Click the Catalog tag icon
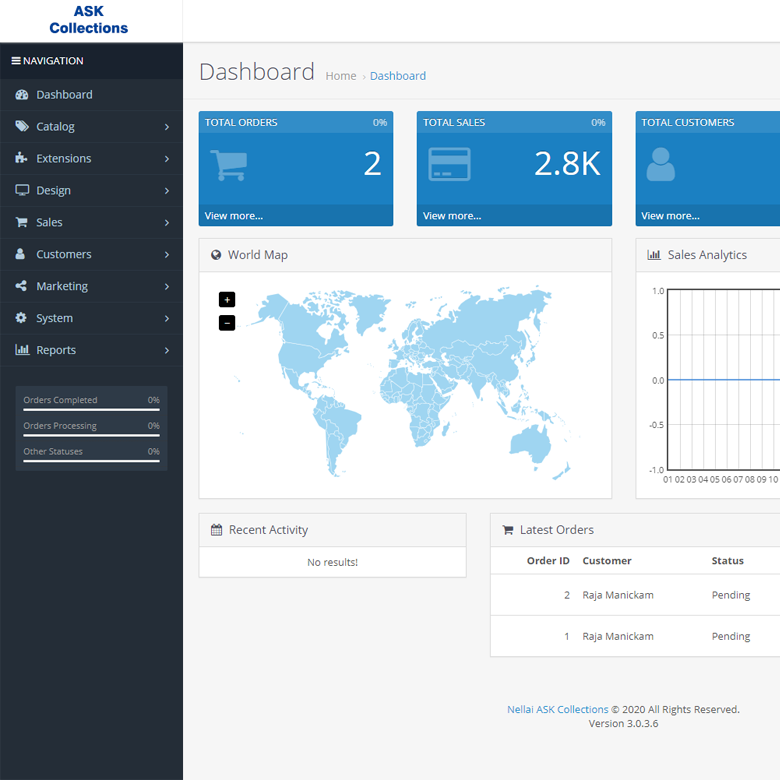 click(x=22, y=127)
